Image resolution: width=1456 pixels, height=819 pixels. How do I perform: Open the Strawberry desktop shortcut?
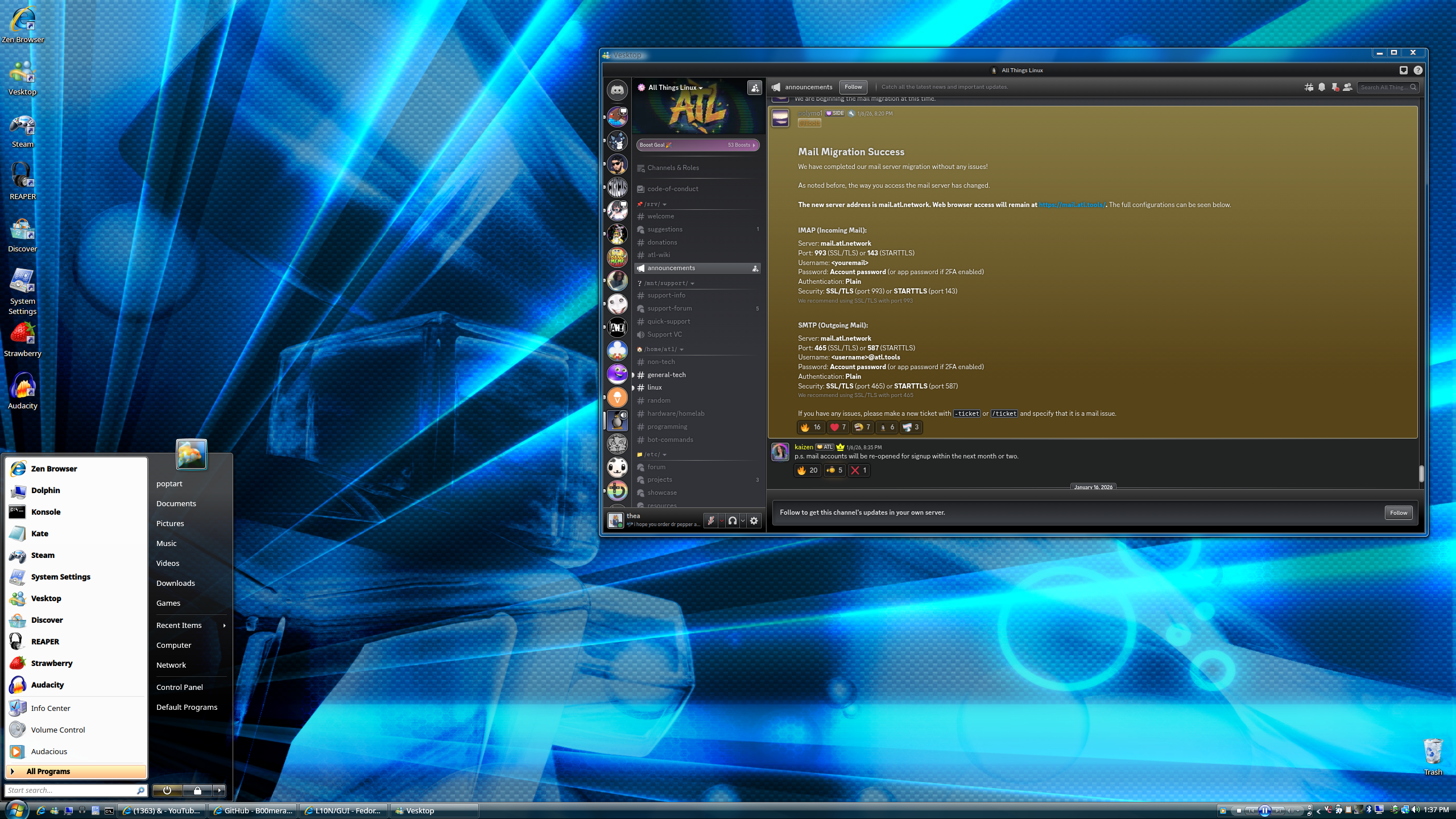click(23, 339)
